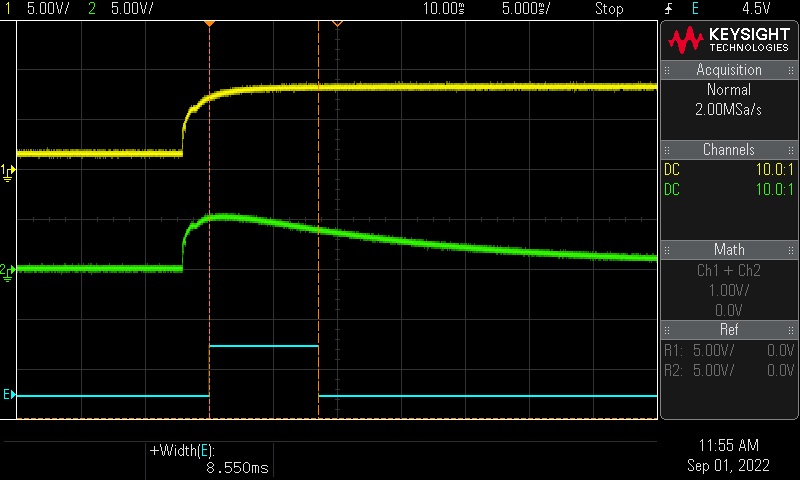The height and width of the screenshot is (480, 800).
Task: Click the 8.550ms measurement value
Action: click(x=237, y=468)
